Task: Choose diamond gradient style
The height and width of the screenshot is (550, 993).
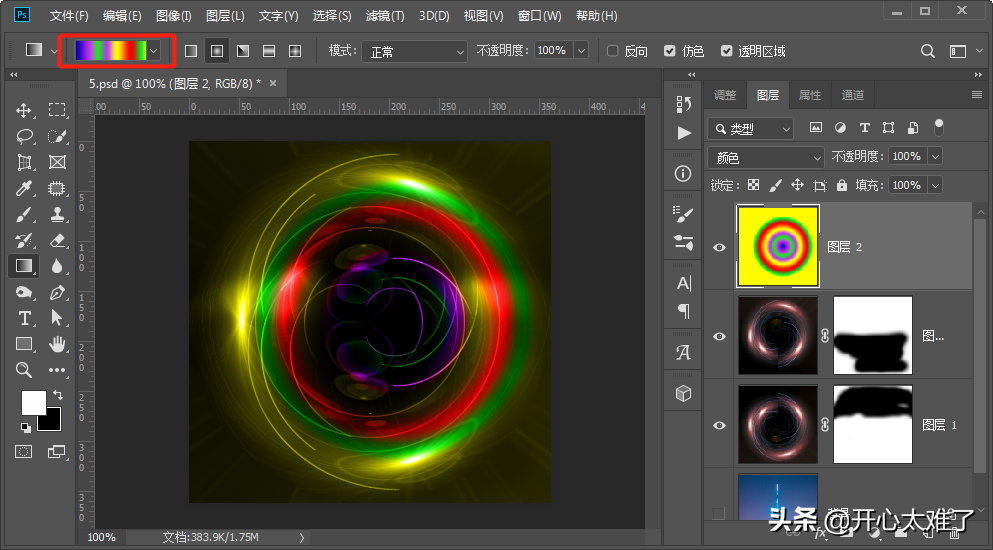Action: (x=295, y=51)
